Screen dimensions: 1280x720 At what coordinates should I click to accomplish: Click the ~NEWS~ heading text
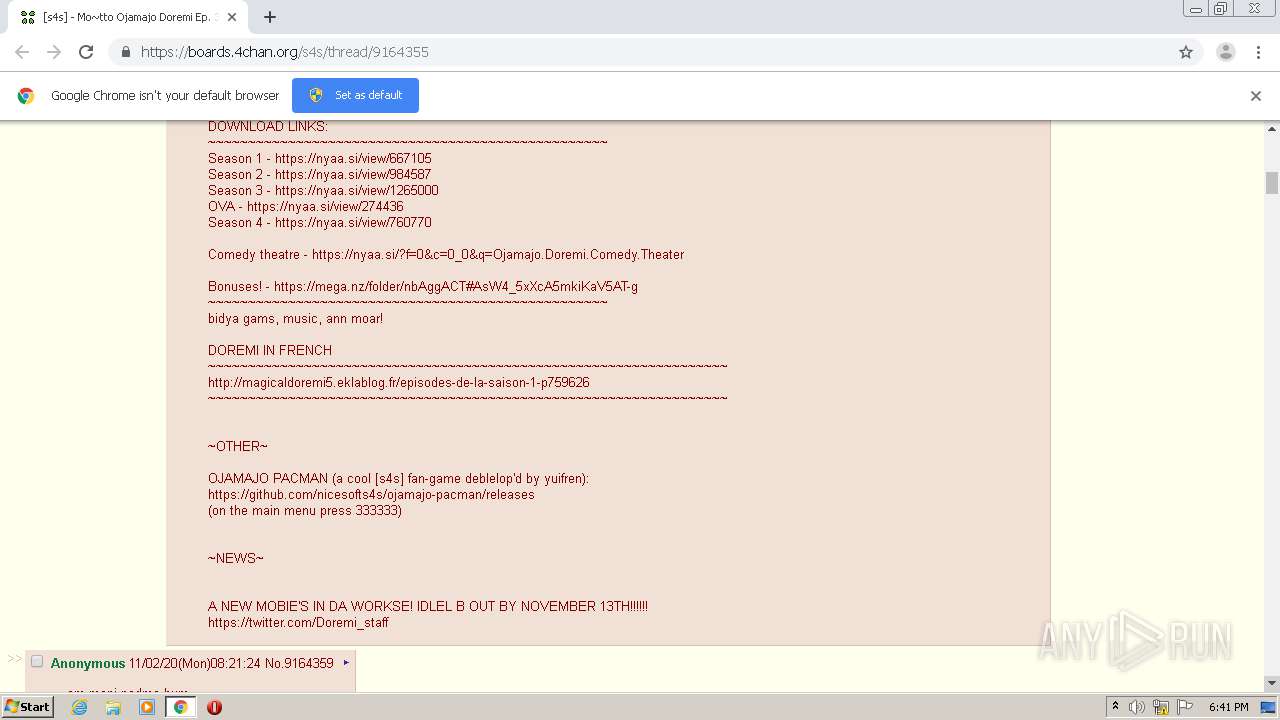click(x=236, y=558)
